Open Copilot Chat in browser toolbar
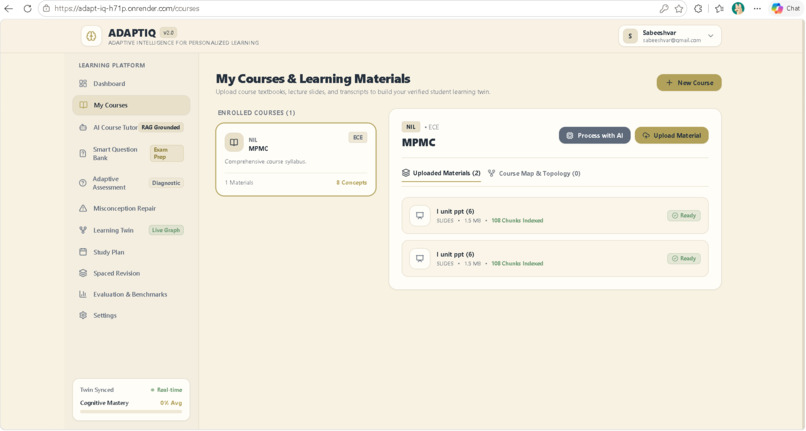Image resolution: width=806 pixels, height=431 pixels. point(786,8)
